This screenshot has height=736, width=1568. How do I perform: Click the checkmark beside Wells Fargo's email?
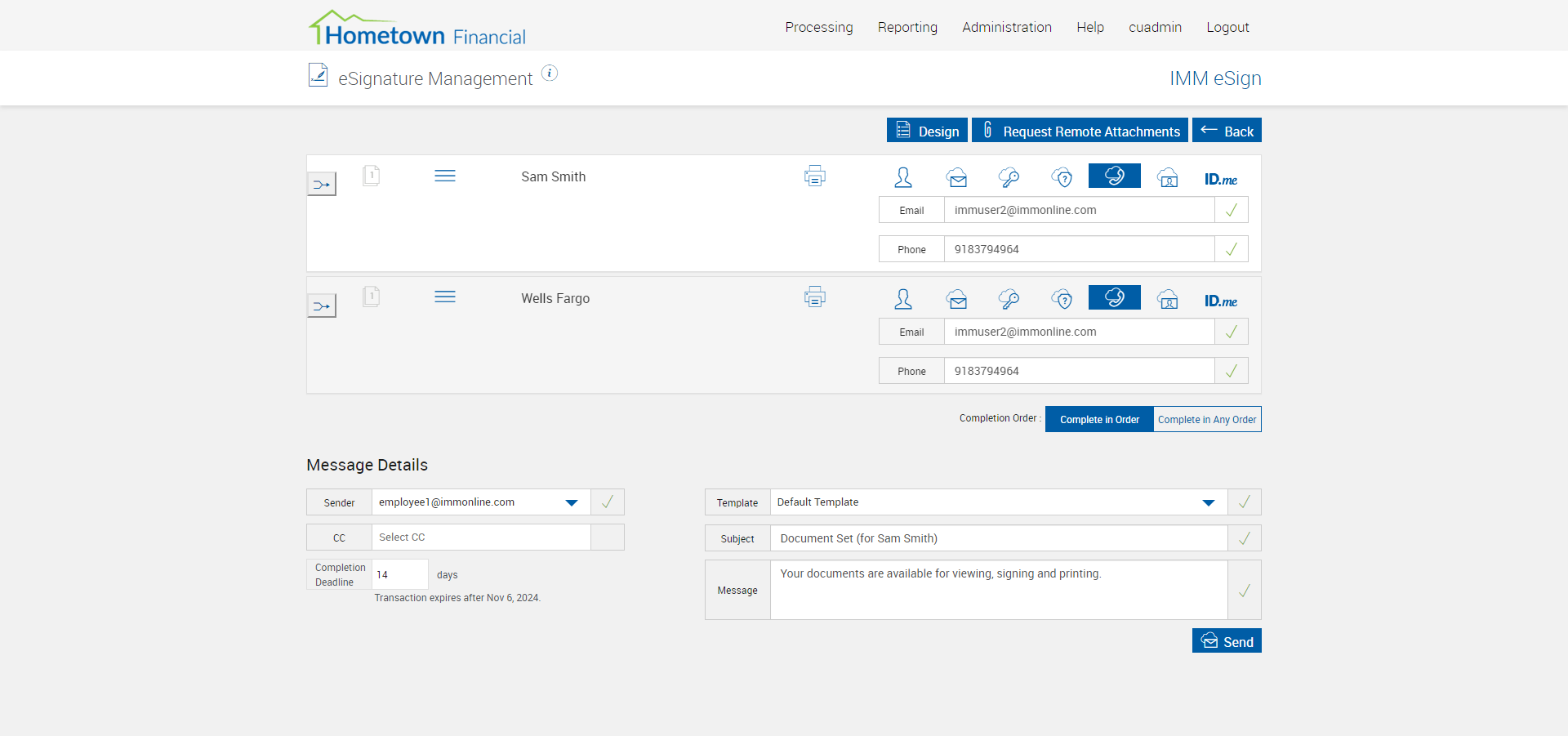(1232, 332)
